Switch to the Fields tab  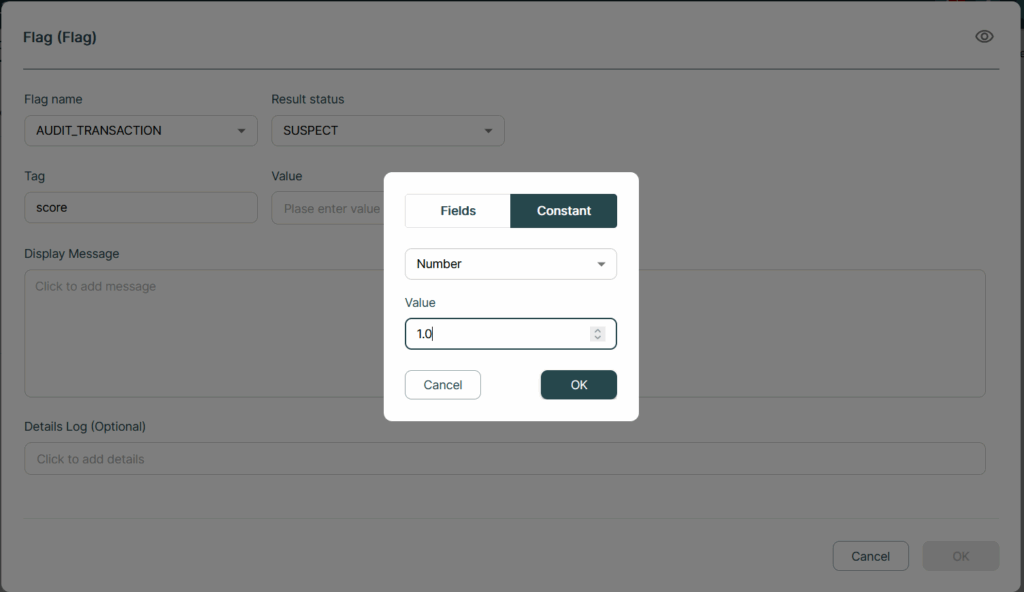coord(458,210)
